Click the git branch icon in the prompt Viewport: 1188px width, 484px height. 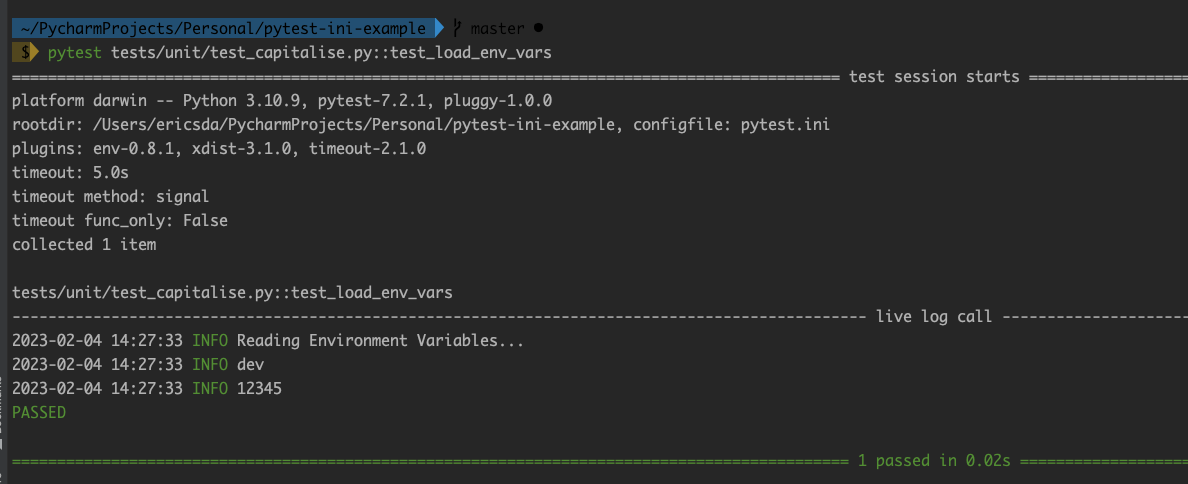coord(457,28)
